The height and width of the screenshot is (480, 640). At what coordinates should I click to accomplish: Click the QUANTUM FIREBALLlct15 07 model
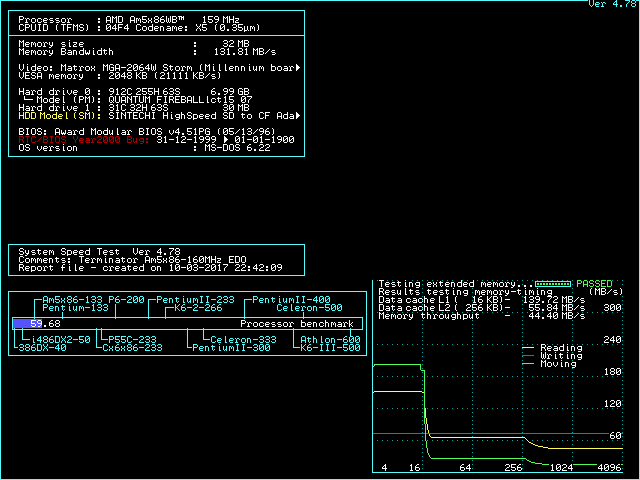pos(180,100)
